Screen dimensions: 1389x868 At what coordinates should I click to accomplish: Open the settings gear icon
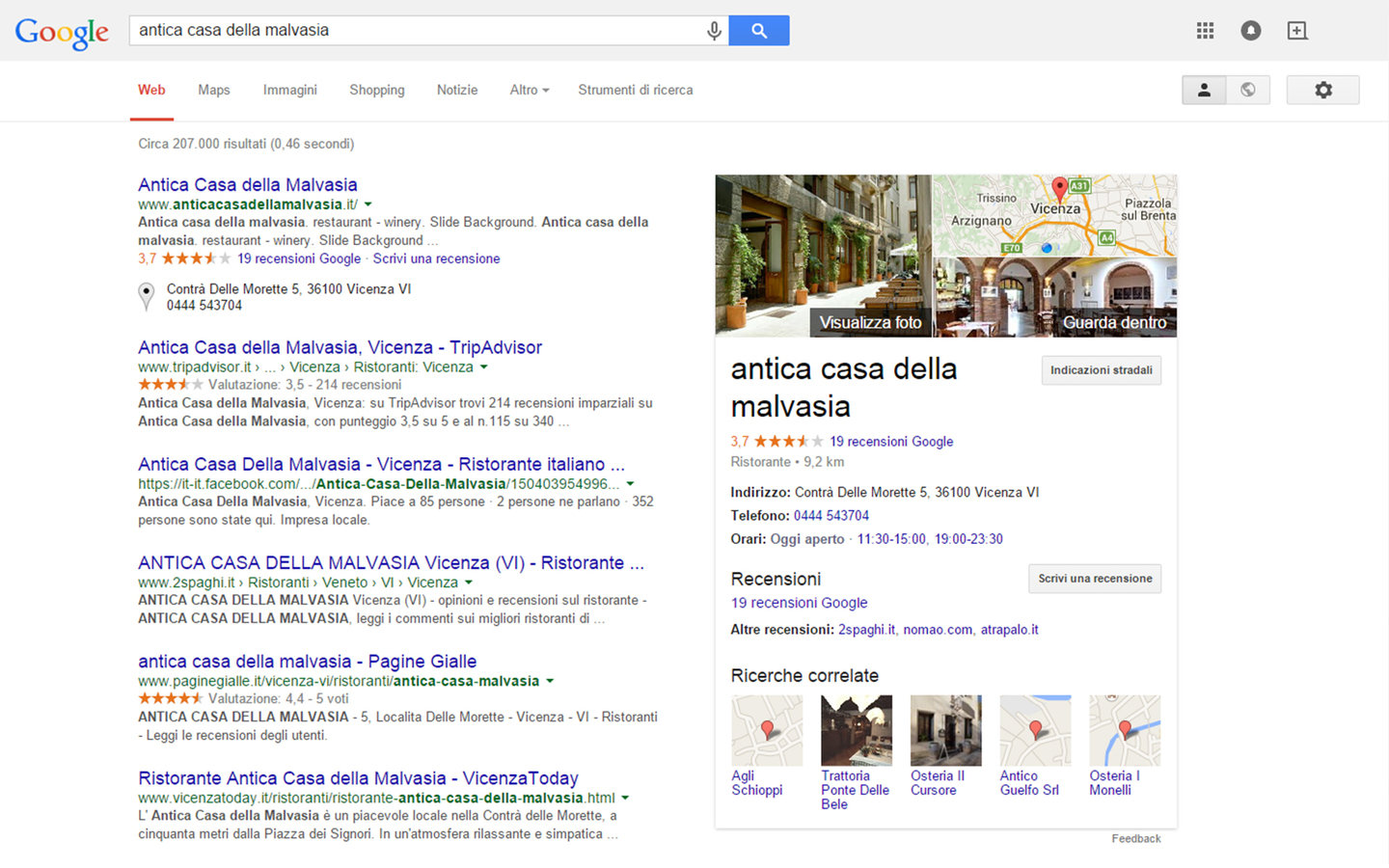click(x=1323, y=90)
